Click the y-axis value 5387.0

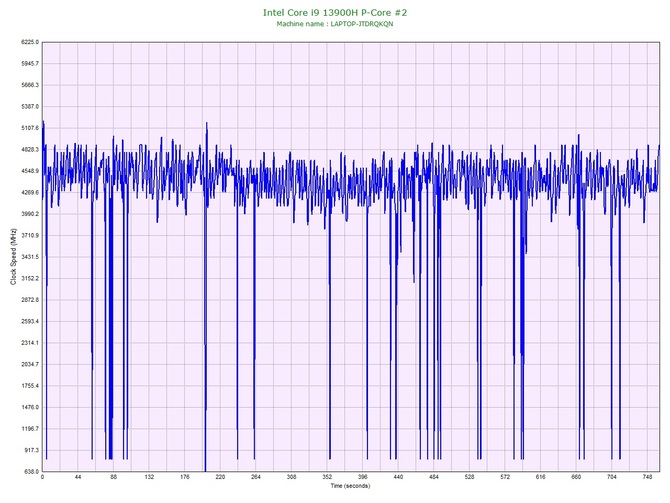click(30, 106)
